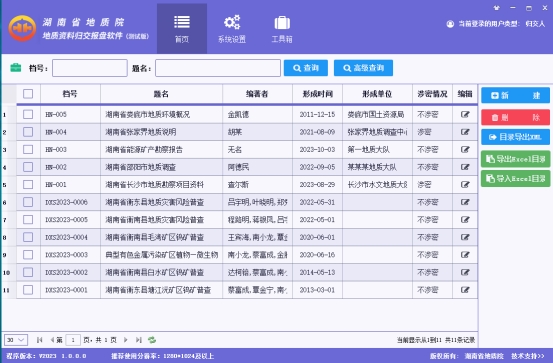The image size is (553, 363).
Task: Check the box for row HN-001
Action: [x=28, y=184]
